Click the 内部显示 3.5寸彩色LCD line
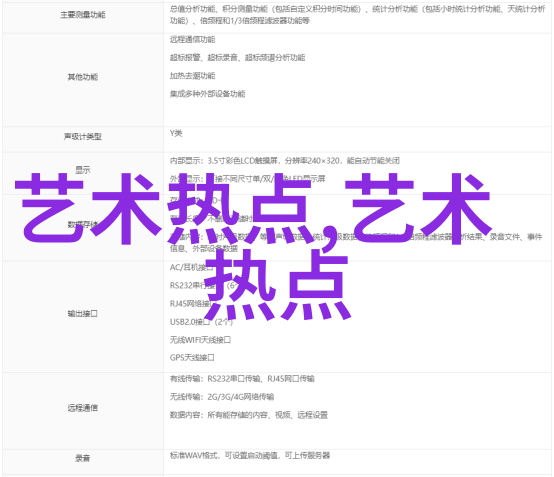 284,161
